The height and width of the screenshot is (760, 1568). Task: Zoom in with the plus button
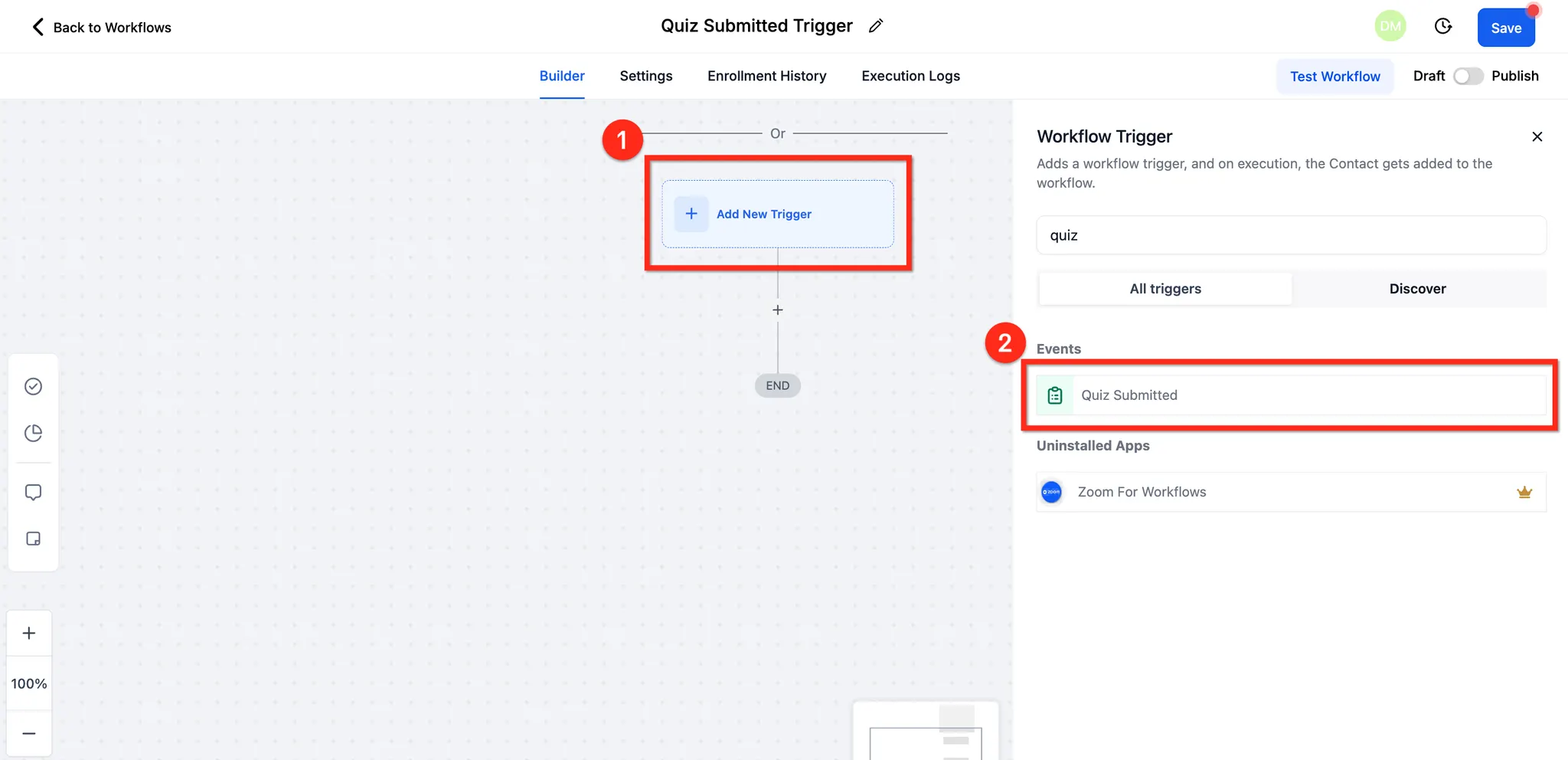click(29, 633)
